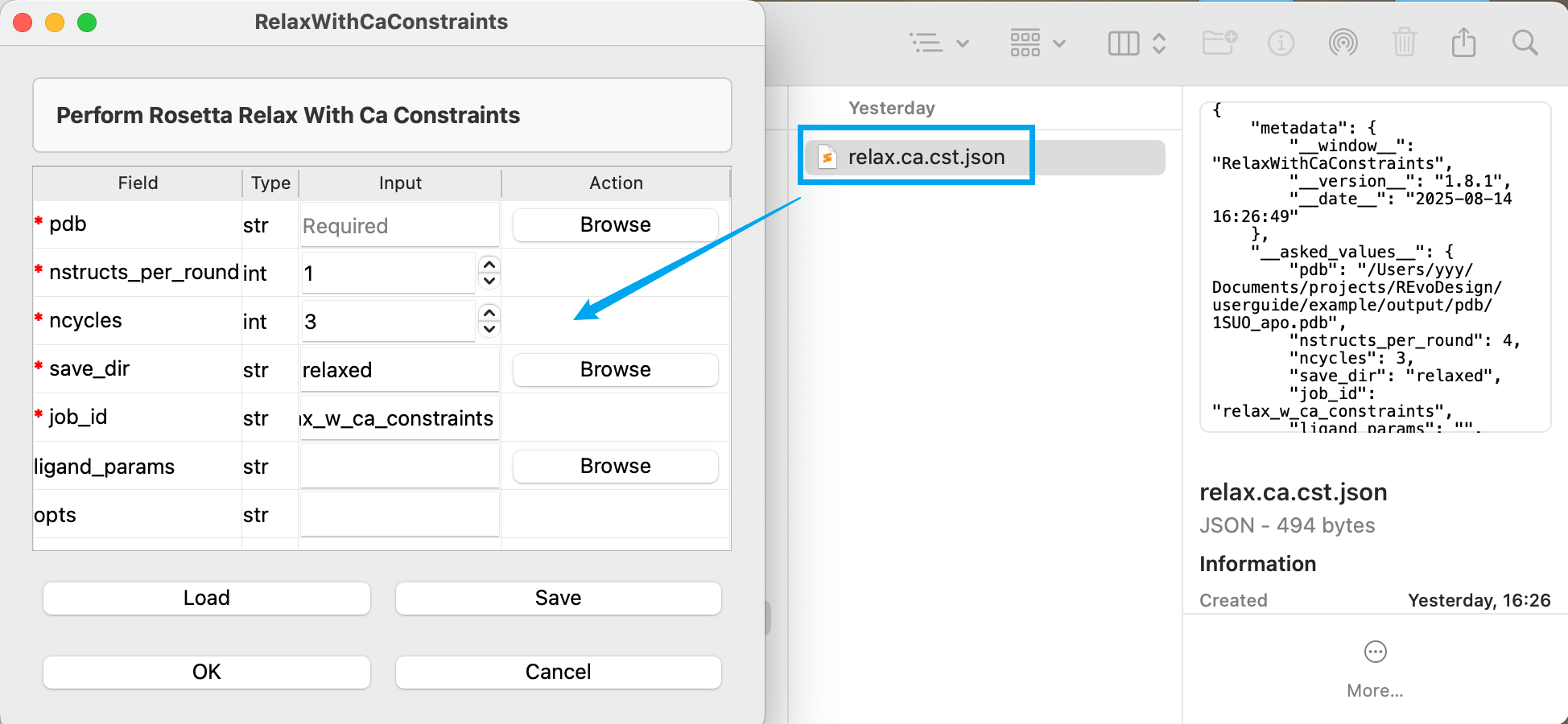Image resolution: width=1568 pixels, height=724 pixels.
Task: Click the nstructs_per_round field label
Action: coord(143,273)
